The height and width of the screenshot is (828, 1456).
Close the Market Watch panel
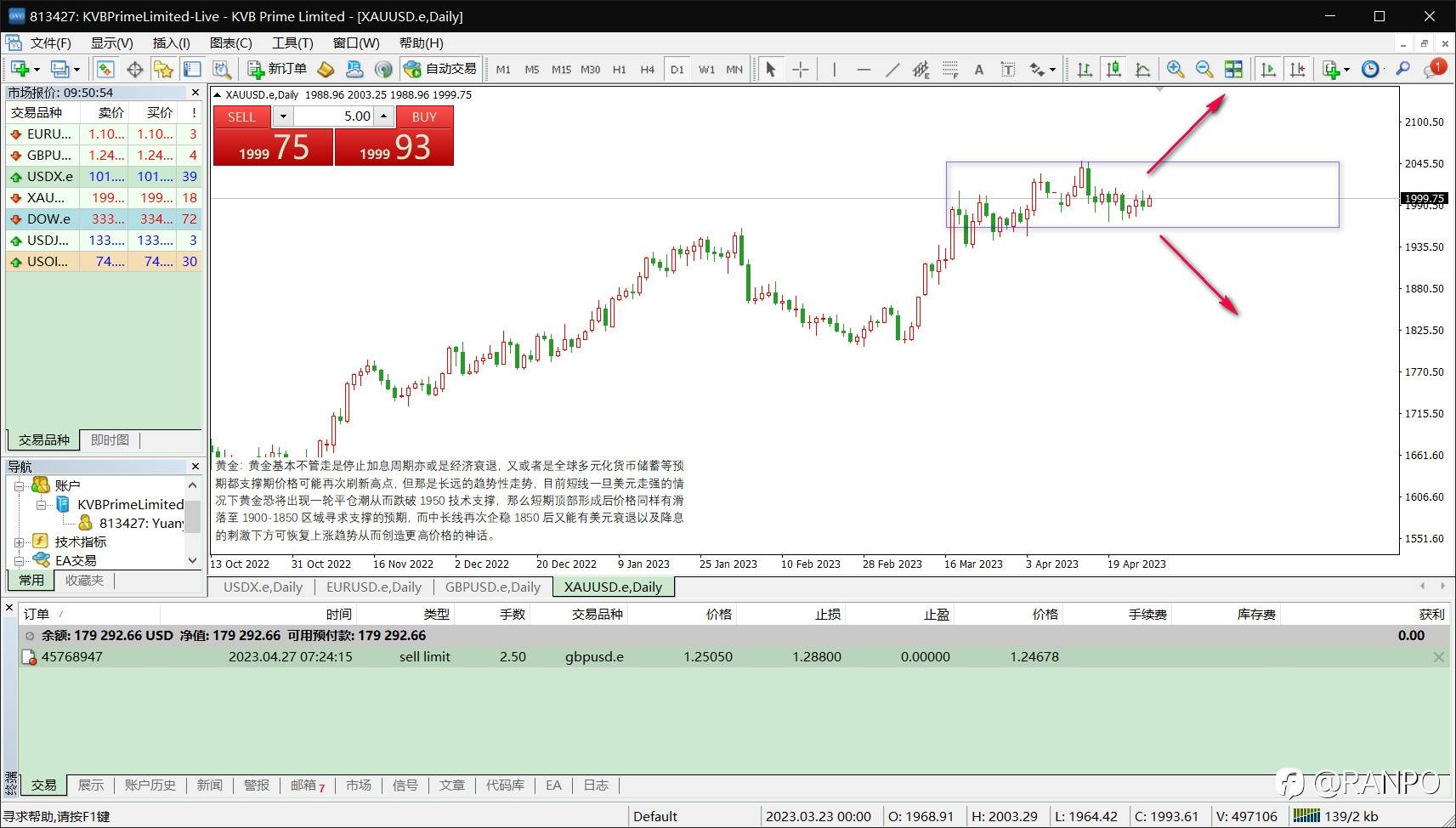(x=195, y=93)
